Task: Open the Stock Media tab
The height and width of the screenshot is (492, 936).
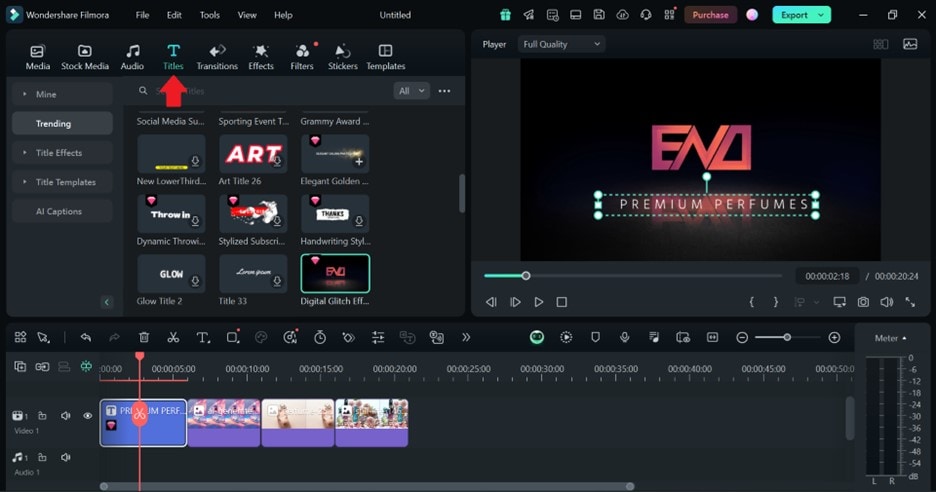Action: [85, 58]
